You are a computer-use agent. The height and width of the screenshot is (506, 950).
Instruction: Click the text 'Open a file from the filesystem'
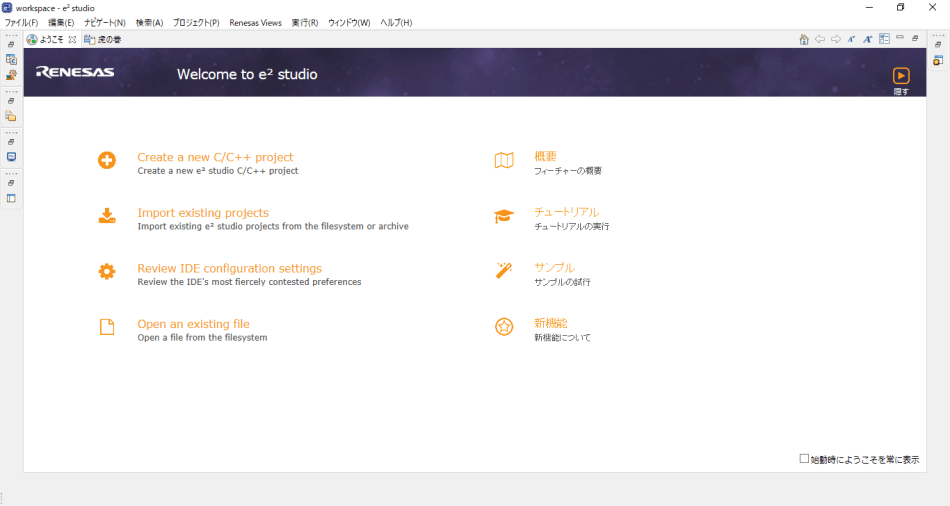(202, 338)
